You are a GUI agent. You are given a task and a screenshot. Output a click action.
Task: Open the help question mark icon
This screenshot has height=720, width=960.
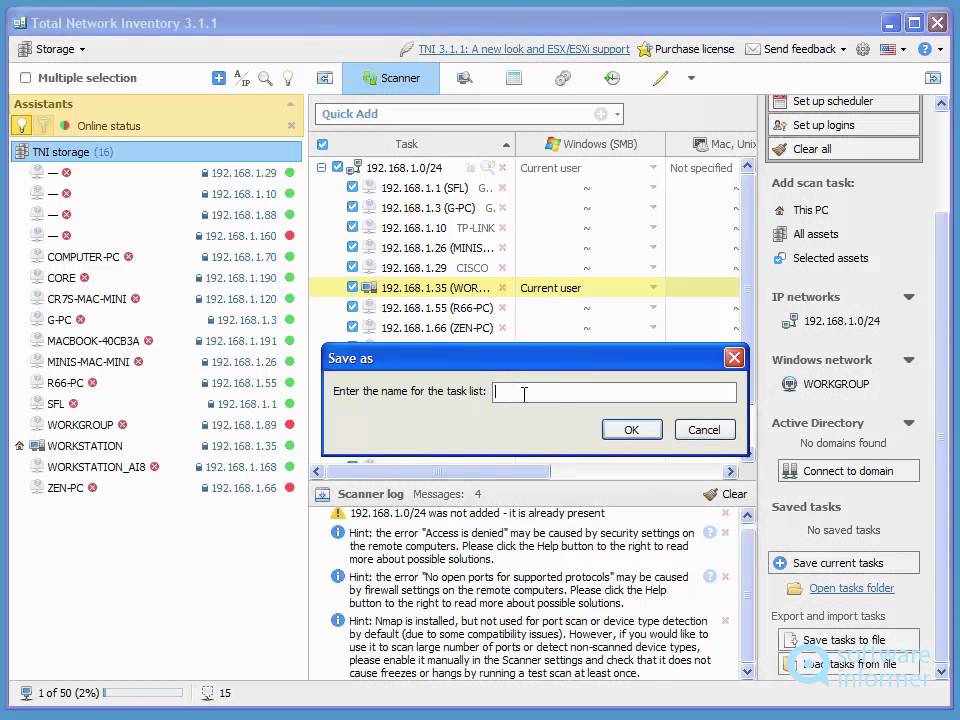click(924, 49)
